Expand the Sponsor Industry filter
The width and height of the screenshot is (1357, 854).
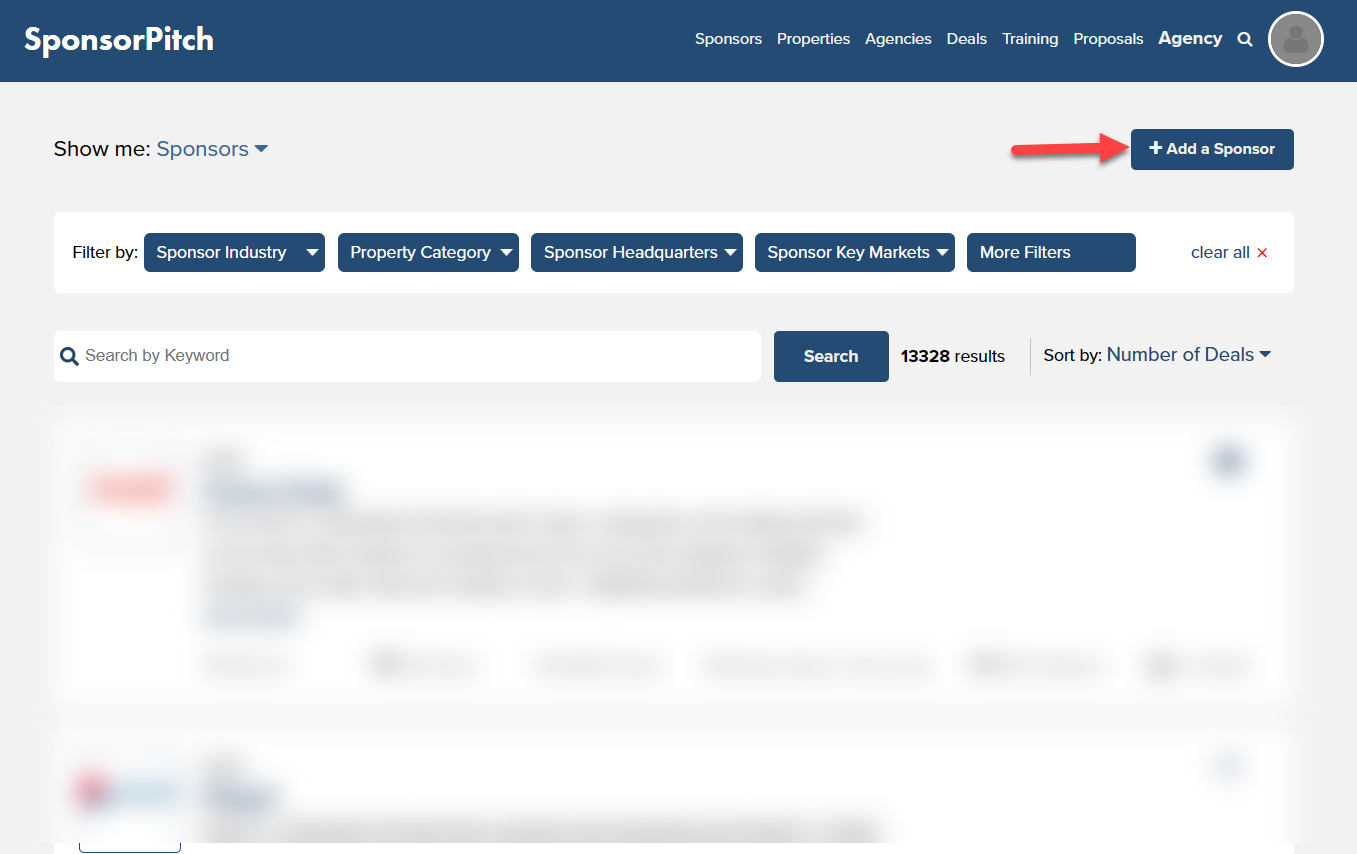(x=234, y=252)
